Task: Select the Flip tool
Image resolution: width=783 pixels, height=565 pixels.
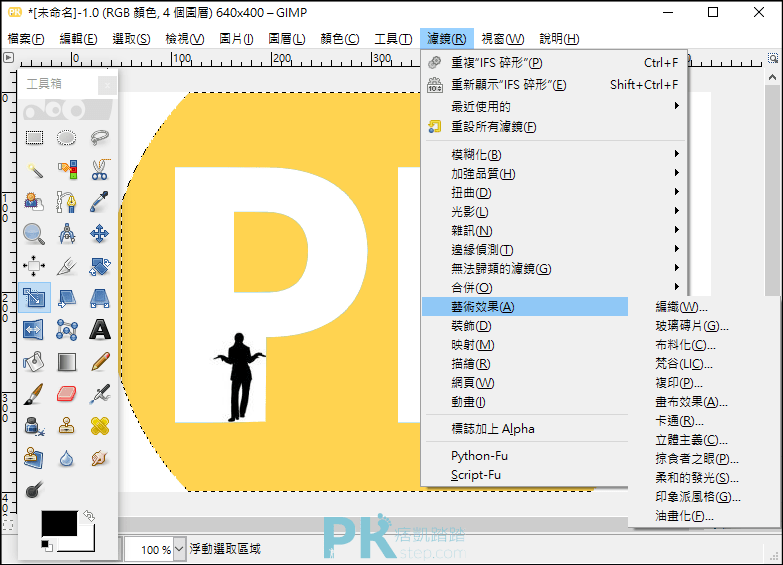Action: click(34, 330)
